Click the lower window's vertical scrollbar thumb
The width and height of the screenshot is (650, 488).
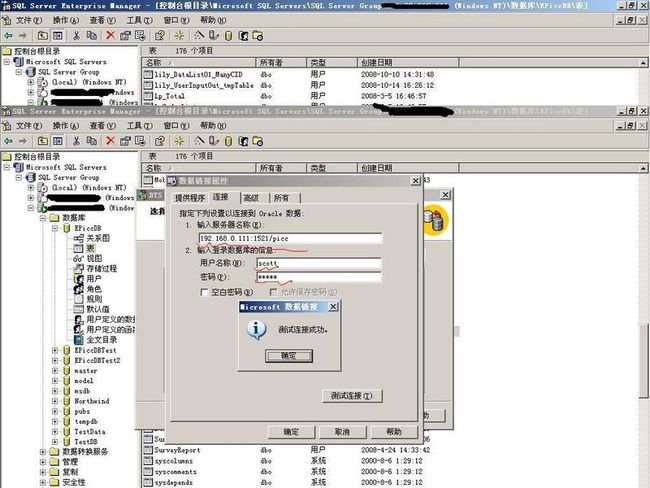[x=644, y=361]
